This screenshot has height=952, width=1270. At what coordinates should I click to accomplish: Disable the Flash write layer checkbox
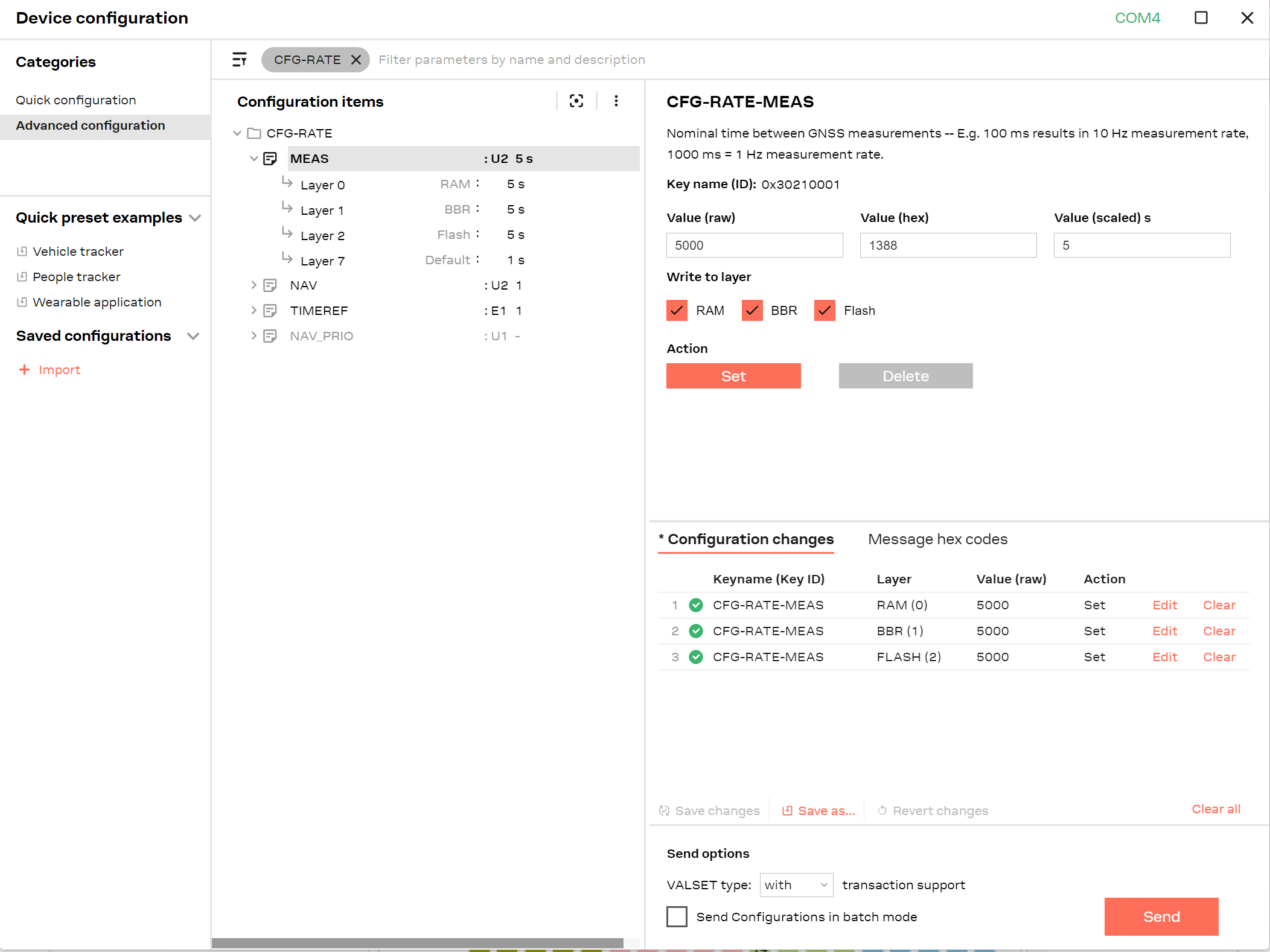(x=824, y=310)
